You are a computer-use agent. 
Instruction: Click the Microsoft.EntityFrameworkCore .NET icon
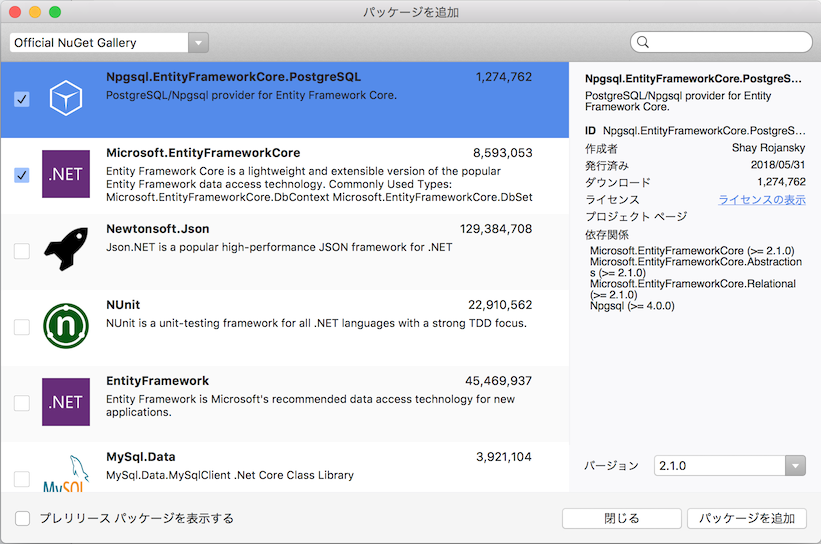tap(66, 174)
